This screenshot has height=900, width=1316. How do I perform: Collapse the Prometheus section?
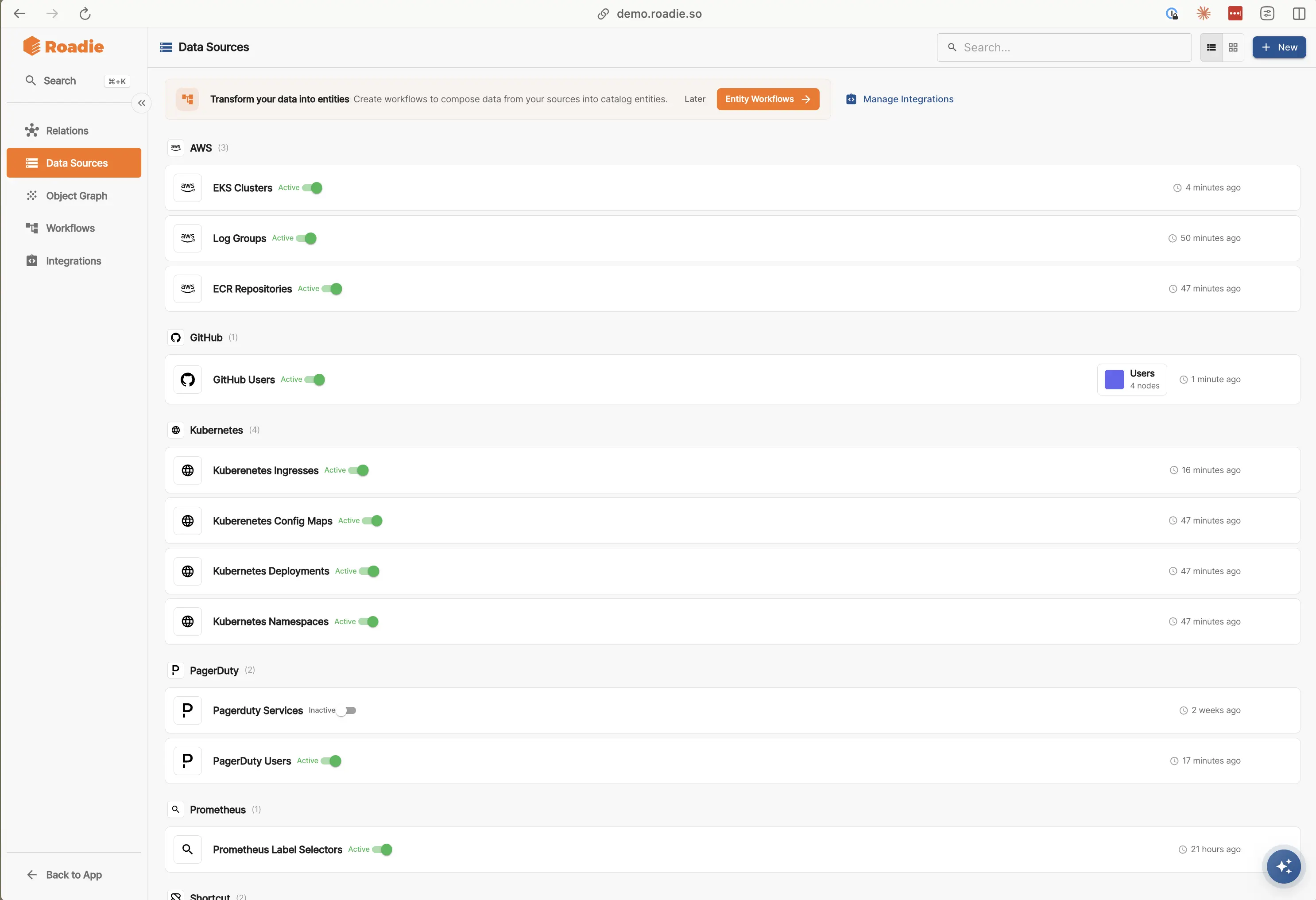coord(217,809)
